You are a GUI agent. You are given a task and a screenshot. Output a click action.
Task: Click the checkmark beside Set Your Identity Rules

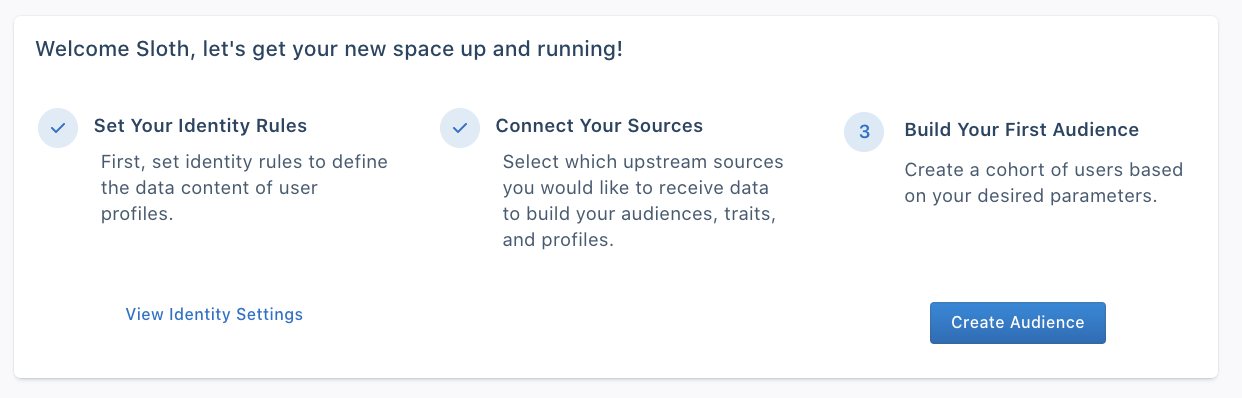(x=58, y=128)
